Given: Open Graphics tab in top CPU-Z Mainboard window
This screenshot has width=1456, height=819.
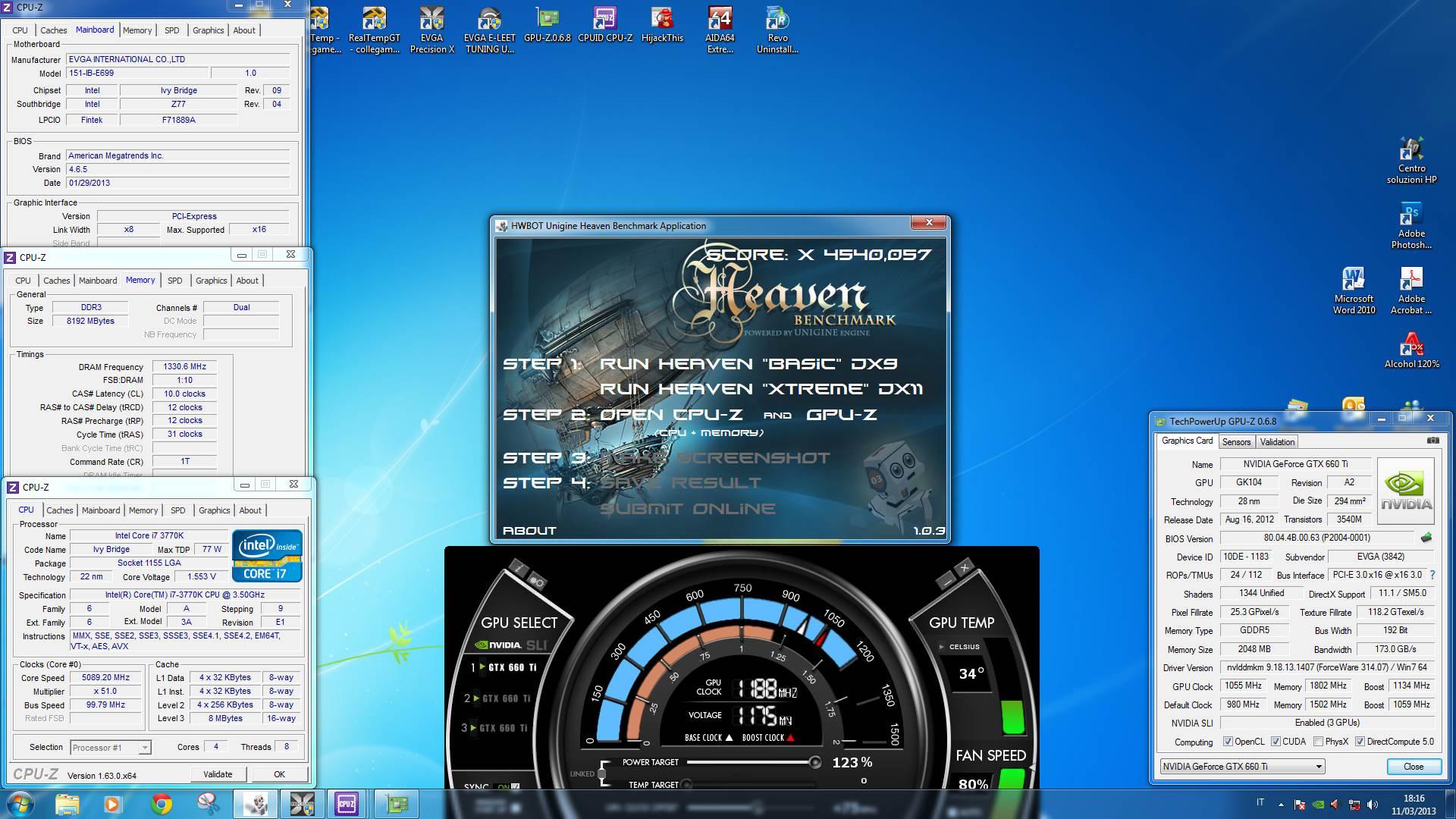Looking at the screenshot, I should click(208, 30).
